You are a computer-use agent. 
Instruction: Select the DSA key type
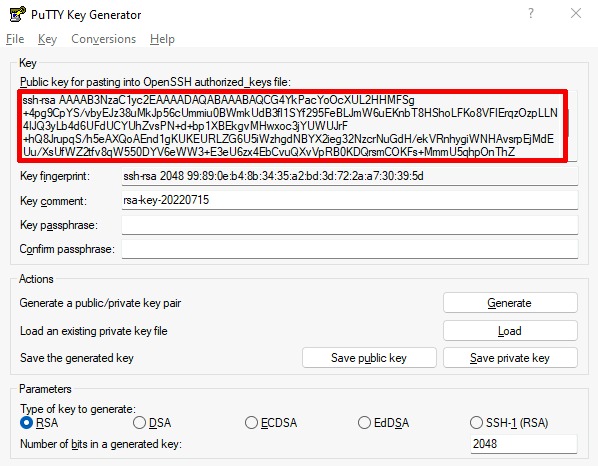pyautogui.click(x=152, y=423)
